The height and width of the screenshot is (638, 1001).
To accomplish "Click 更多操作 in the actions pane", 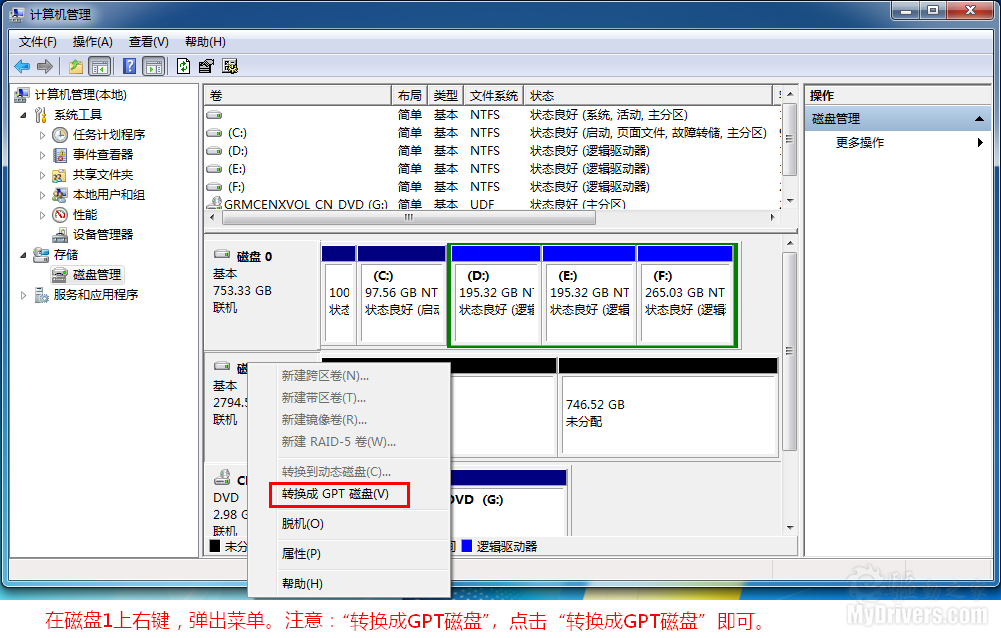I will [860, 143].
